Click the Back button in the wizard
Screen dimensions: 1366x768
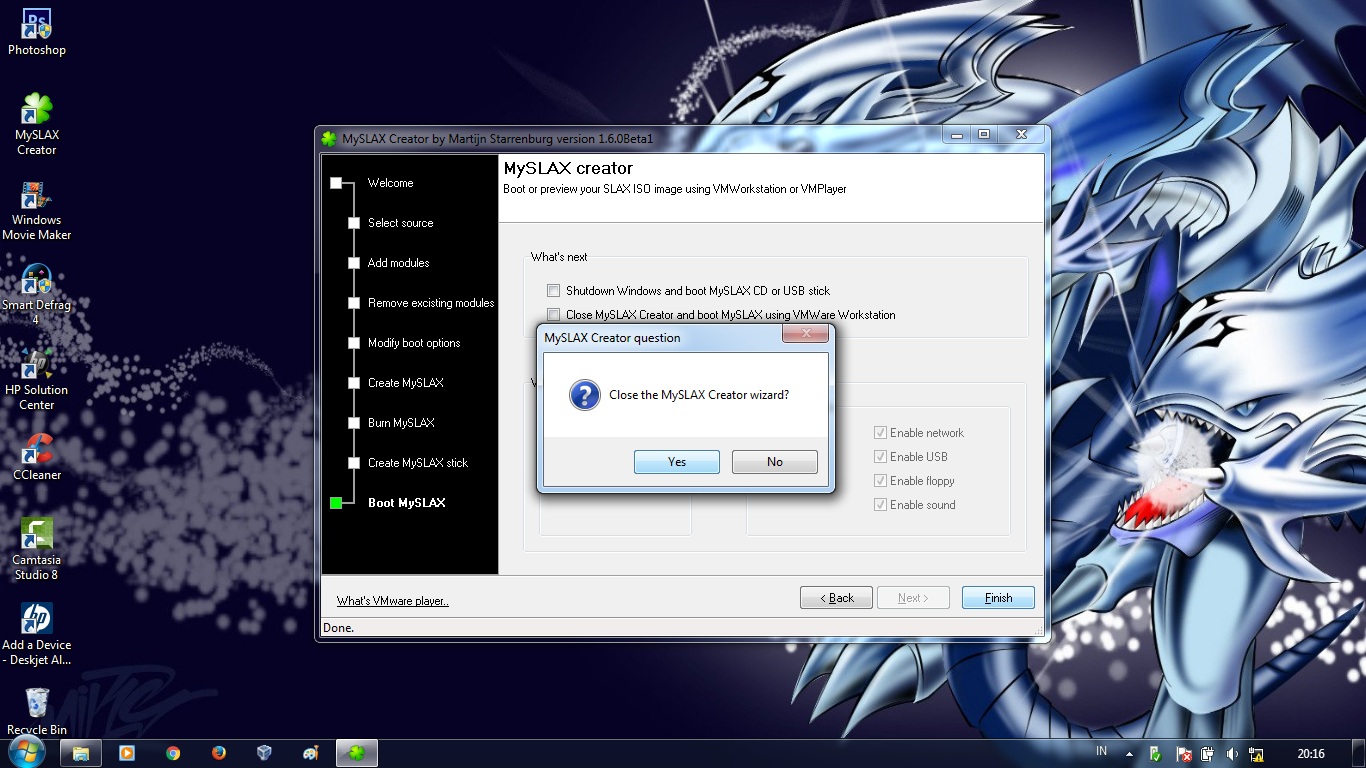[x=836, y=598]
